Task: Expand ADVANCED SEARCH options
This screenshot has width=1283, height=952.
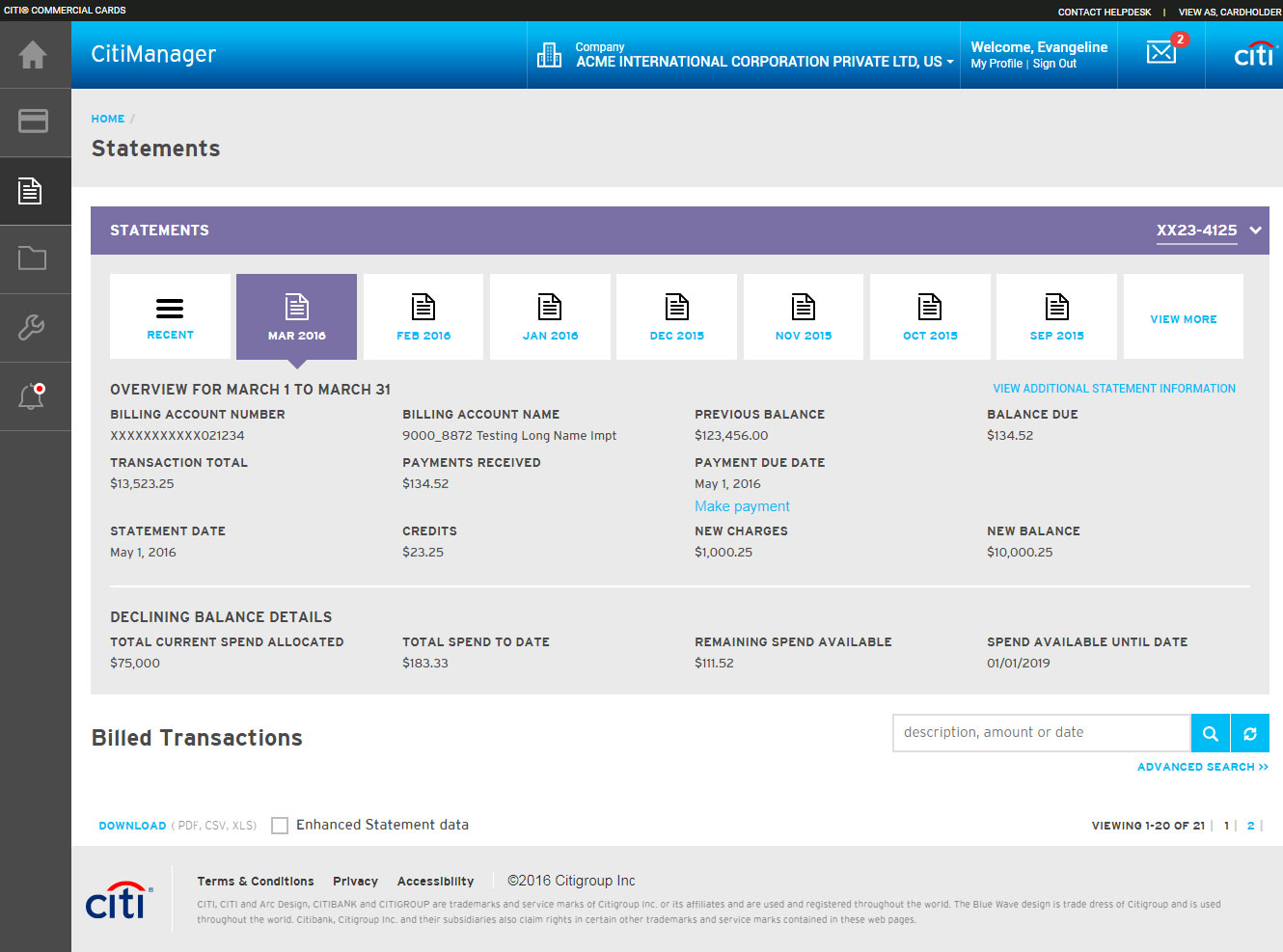Action: point(1203,767)
